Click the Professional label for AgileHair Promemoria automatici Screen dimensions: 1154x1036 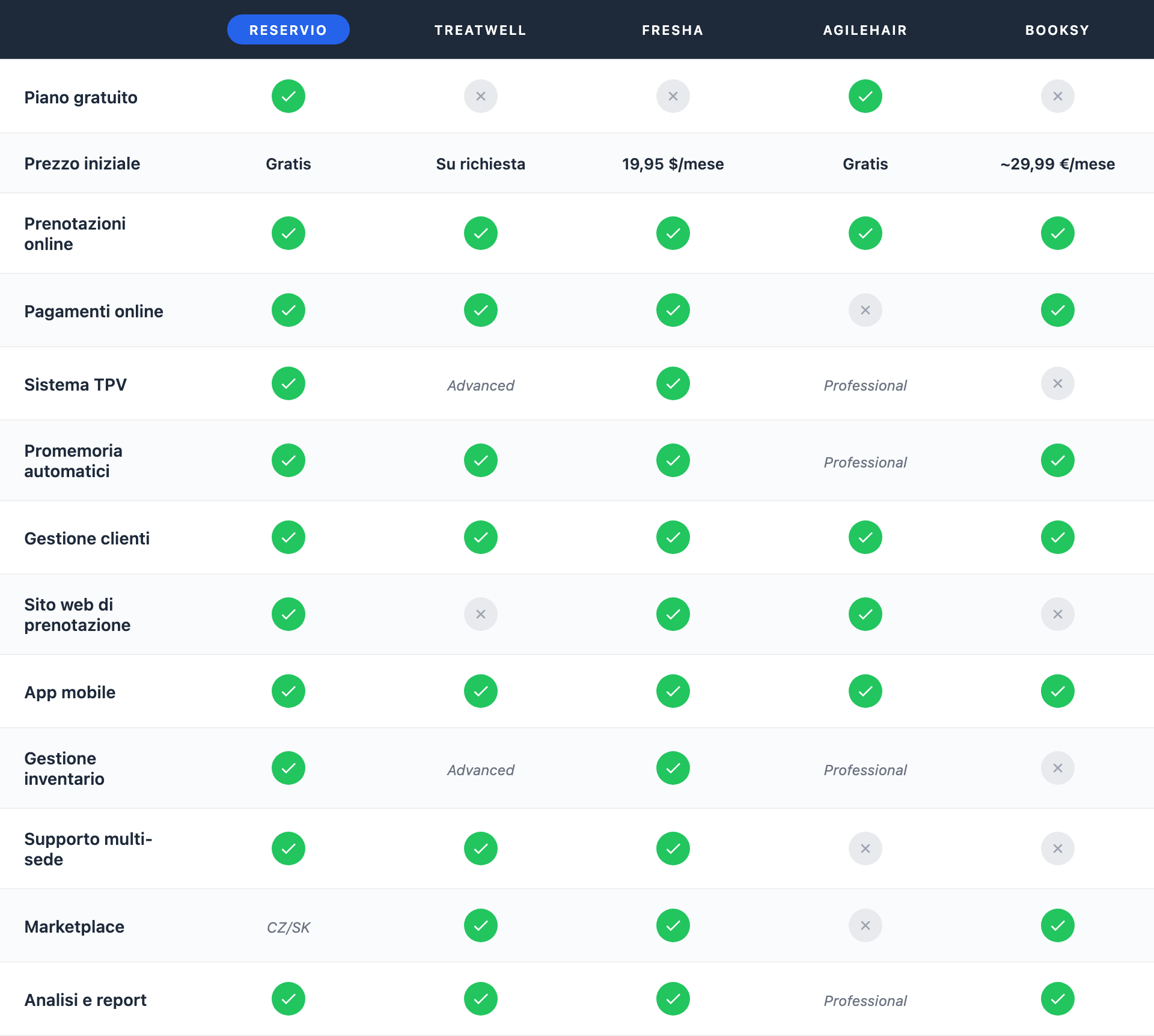[865, 462]
